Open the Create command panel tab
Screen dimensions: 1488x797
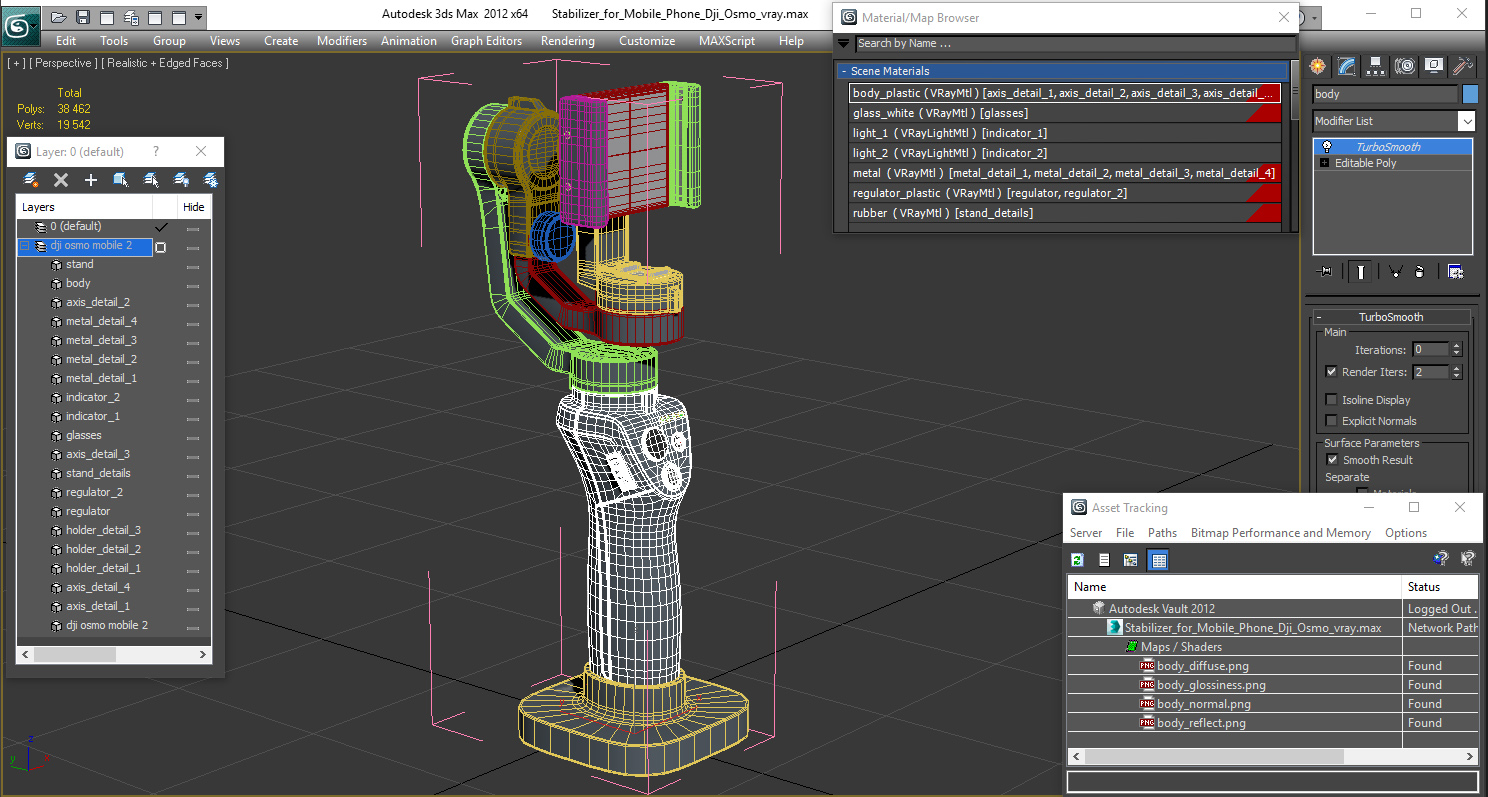[1318, 66]
